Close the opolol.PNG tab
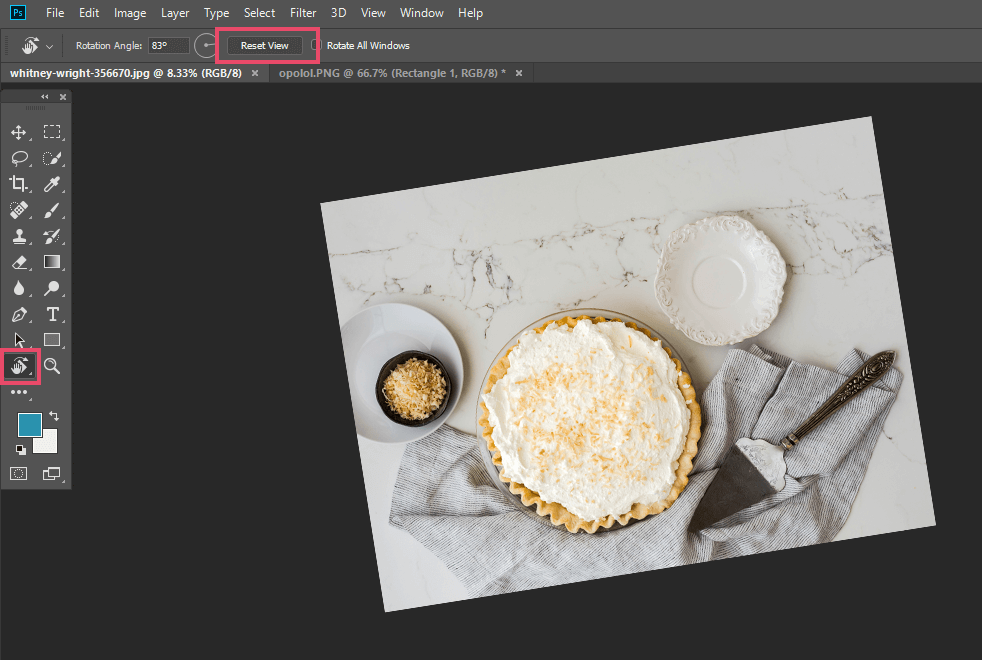Viewport: 982px width, 660px height. (x=519, y=73)
